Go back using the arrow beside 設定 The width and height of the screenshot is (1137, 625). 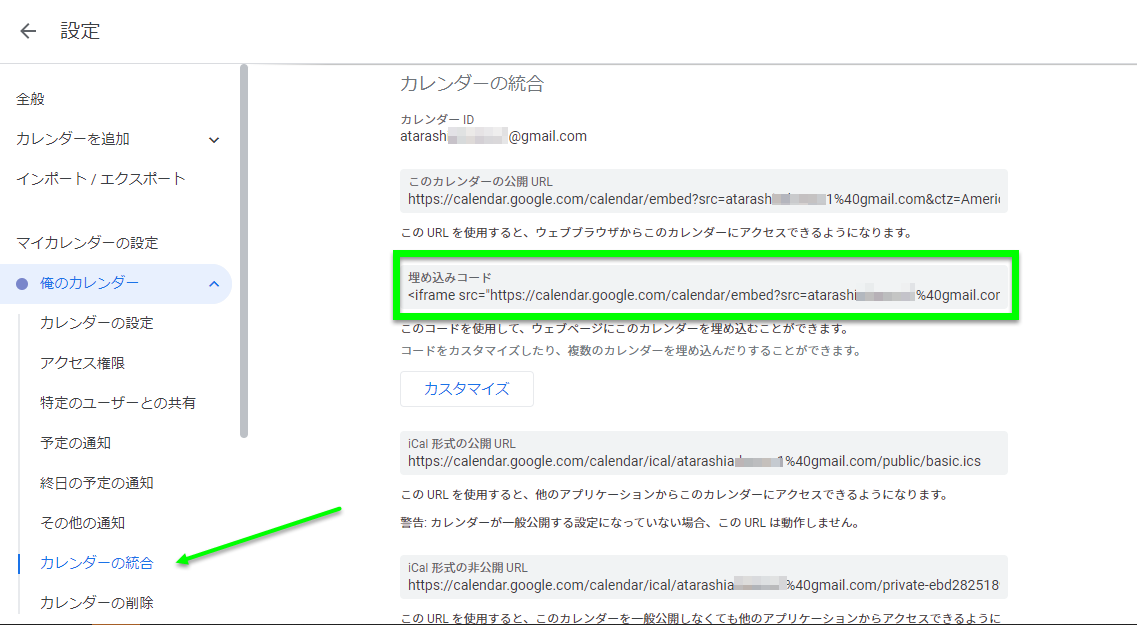pyautogui.click(x=28, y=30)
